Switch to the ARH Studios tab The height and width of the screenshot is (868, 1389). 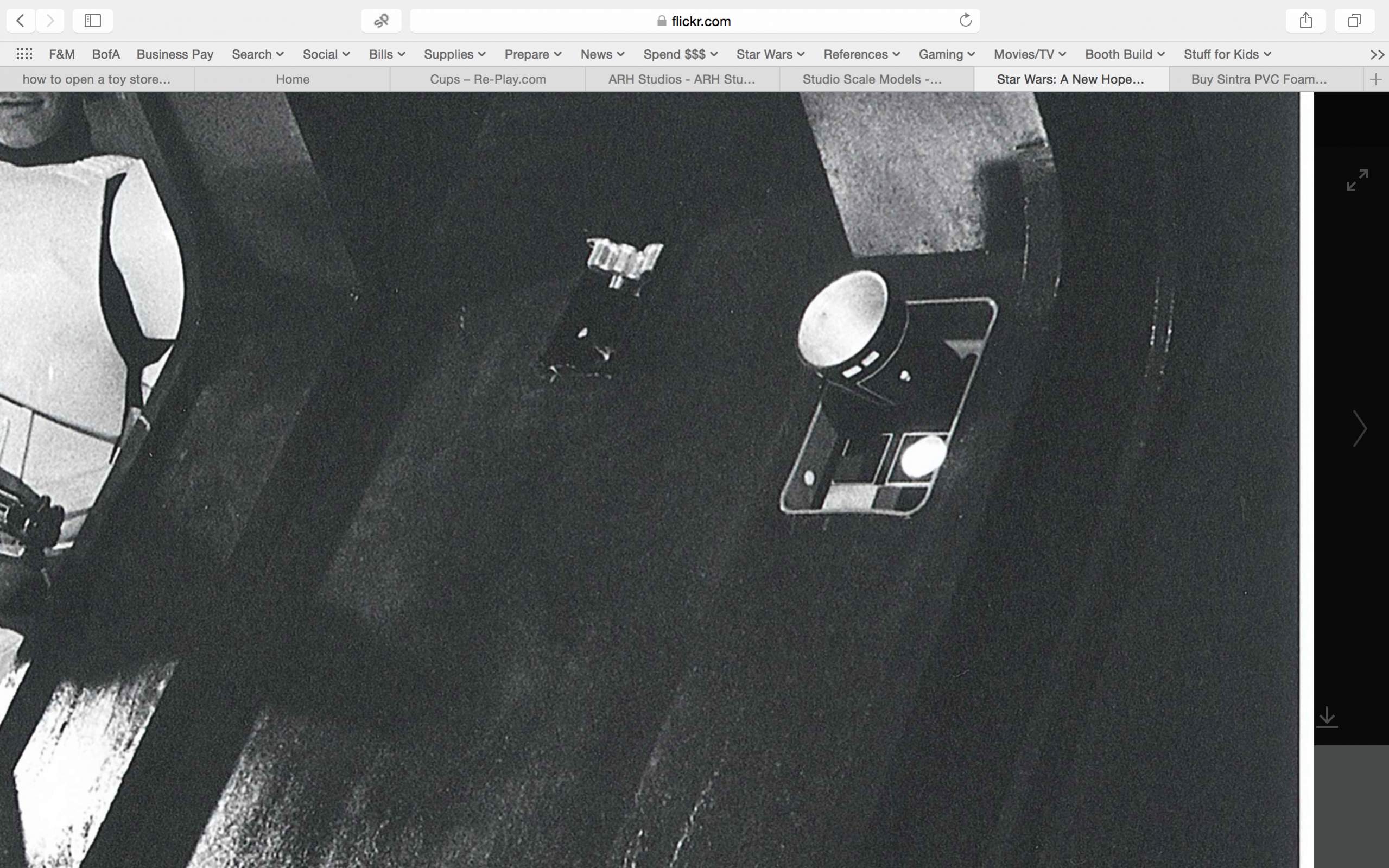pos(682,79)
